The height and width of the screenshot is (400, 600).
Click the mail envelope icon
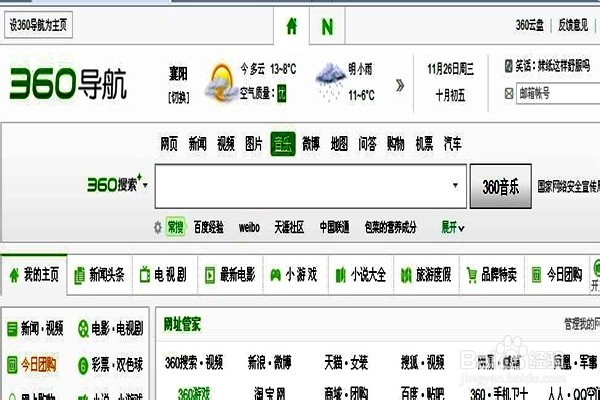click(x=509, y=93)
